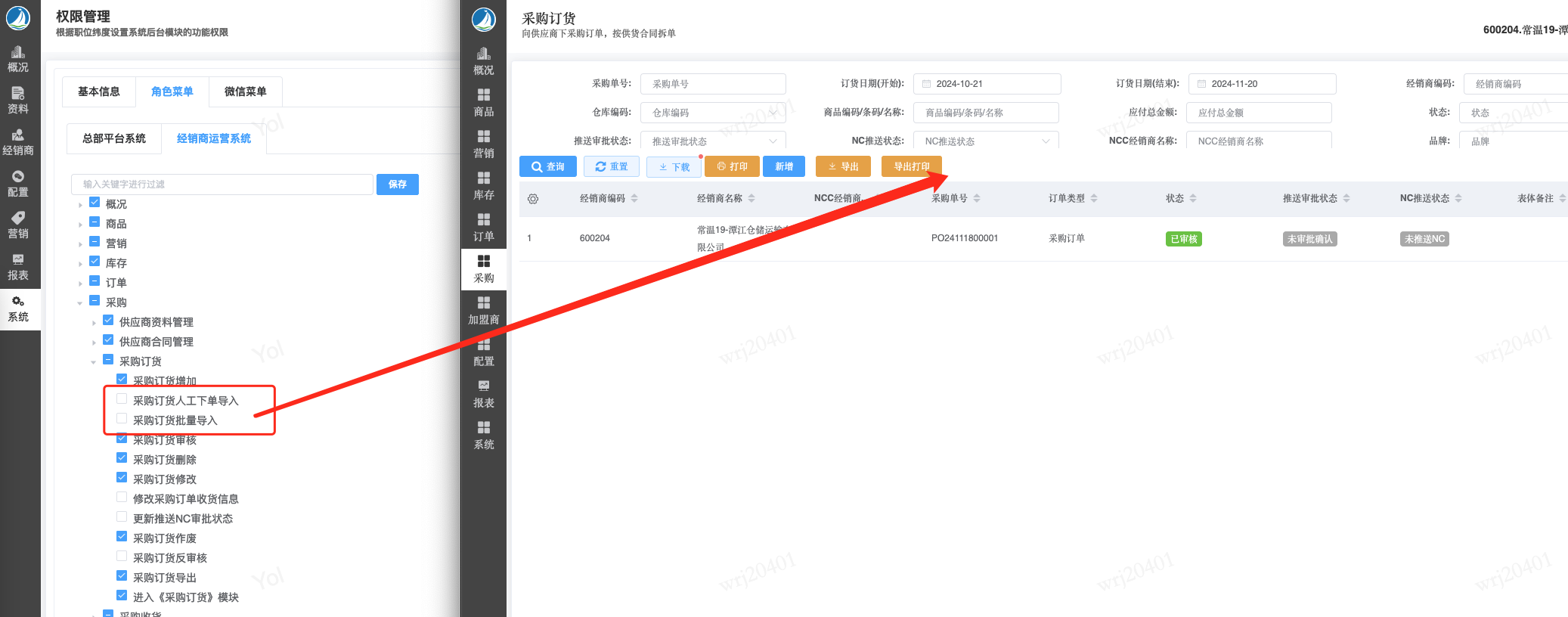
Task: Select 采购 in the 采购订货 window sidebar
Action: pos(484,270)
